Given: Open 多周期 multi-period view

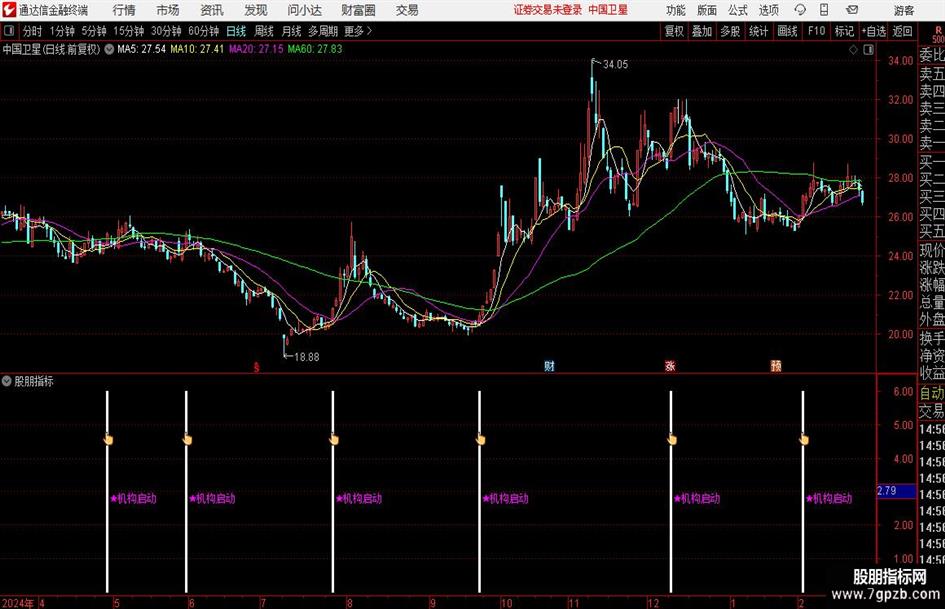Looking at the screenshot, I should (x=323, y=31).
